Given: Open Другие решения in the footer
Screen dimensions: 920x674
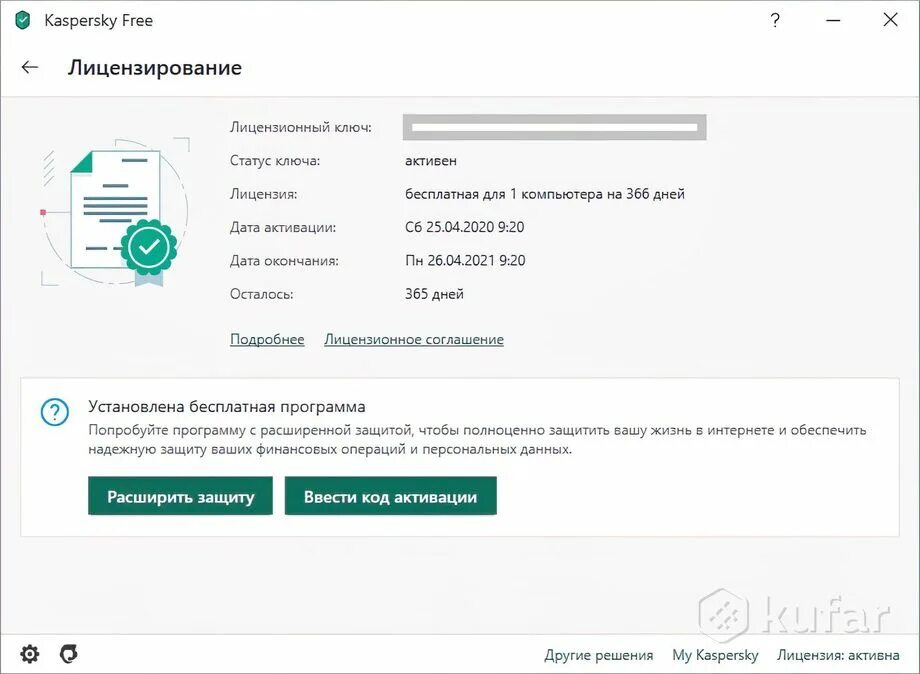Looking at the screenshot, I should [598, 655].
